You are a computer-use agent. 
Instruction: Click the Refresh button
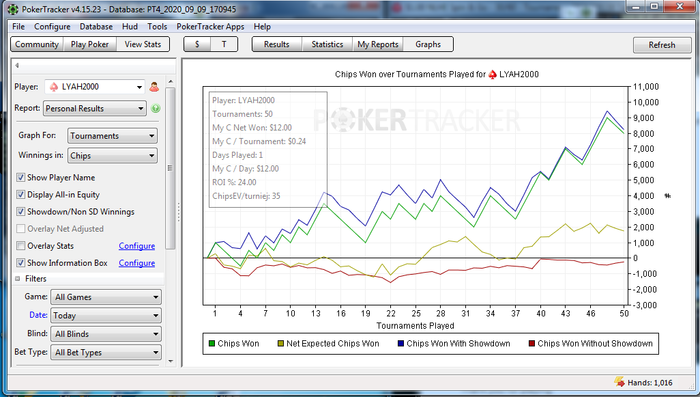pos(662,45)
